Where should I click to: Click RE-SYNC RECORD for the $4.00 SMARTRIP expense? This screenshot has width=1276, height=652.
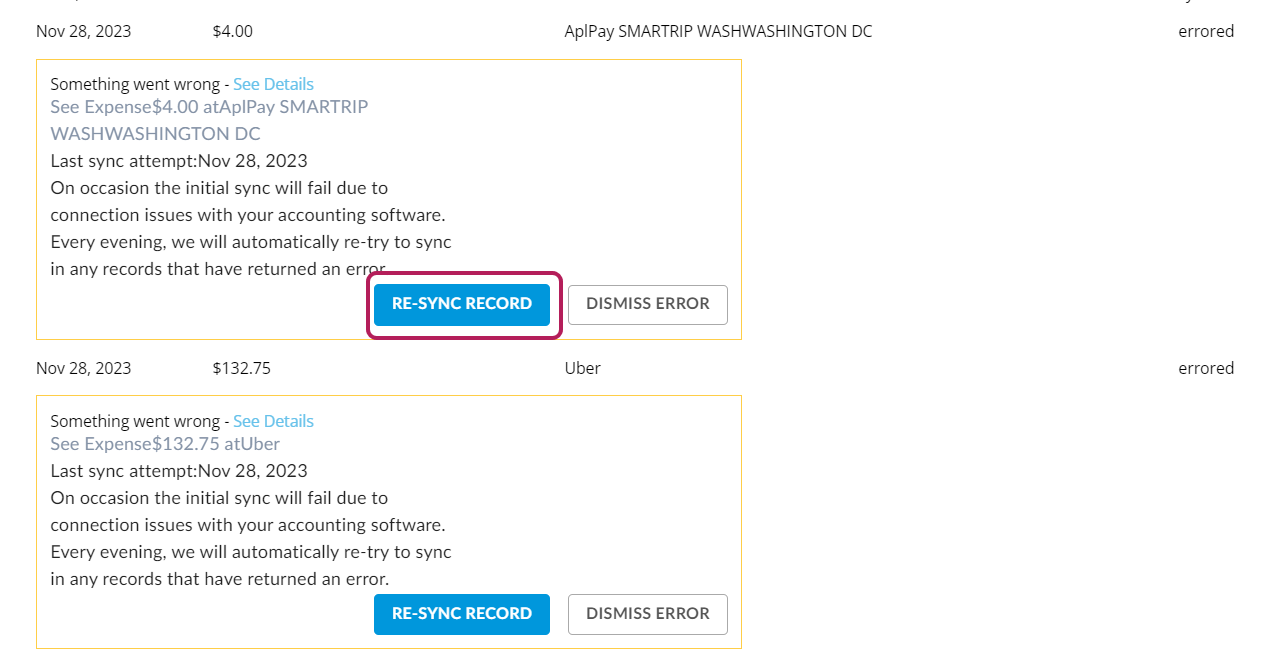pos(461,304)
